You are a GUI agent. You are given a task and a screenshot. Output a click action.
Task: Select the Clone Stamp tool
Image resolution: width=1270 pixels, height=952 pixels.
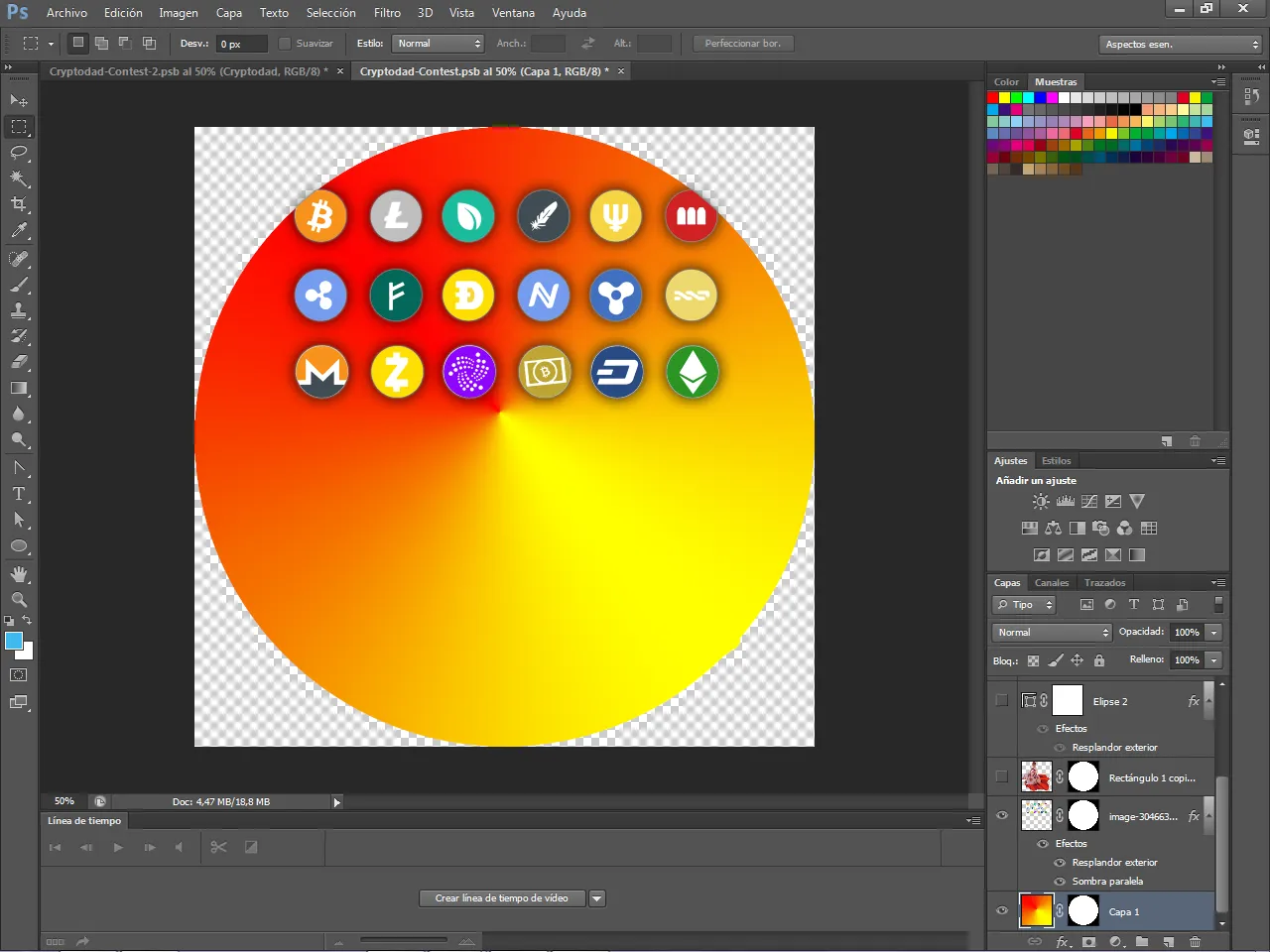tap(19, 310)
